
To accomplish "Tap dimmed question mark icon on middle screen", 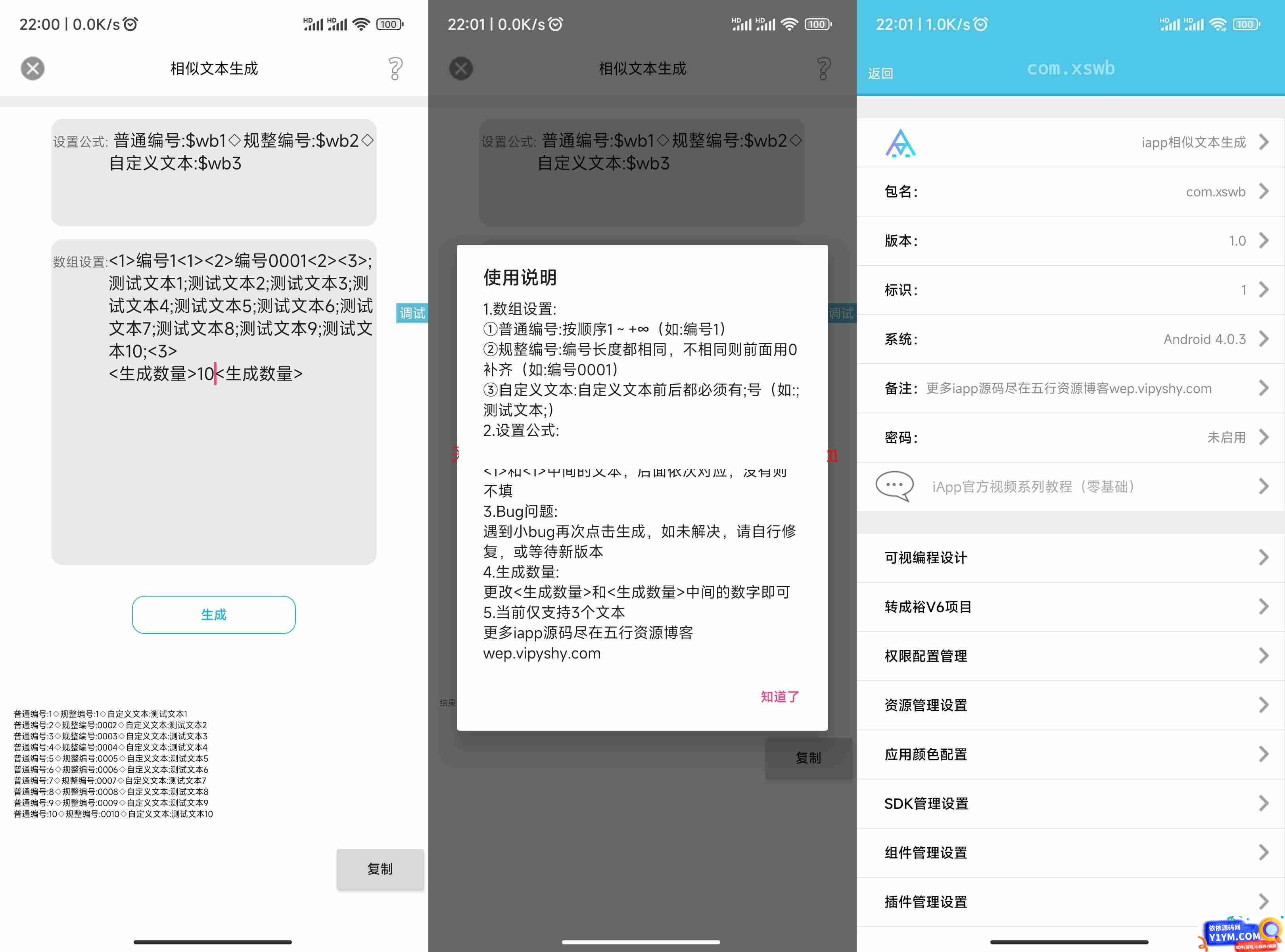I will [824, 69].
